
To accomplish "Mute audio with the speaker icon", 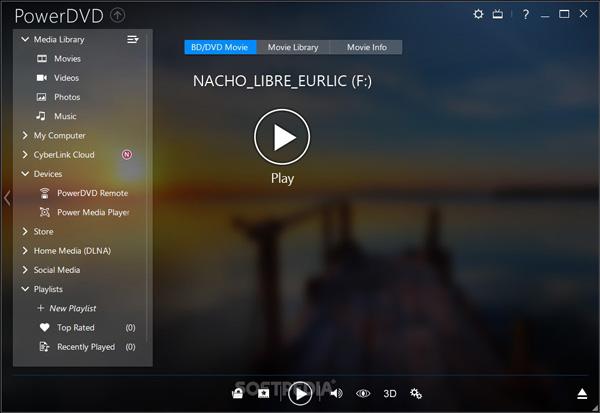I will coord(336,393).
